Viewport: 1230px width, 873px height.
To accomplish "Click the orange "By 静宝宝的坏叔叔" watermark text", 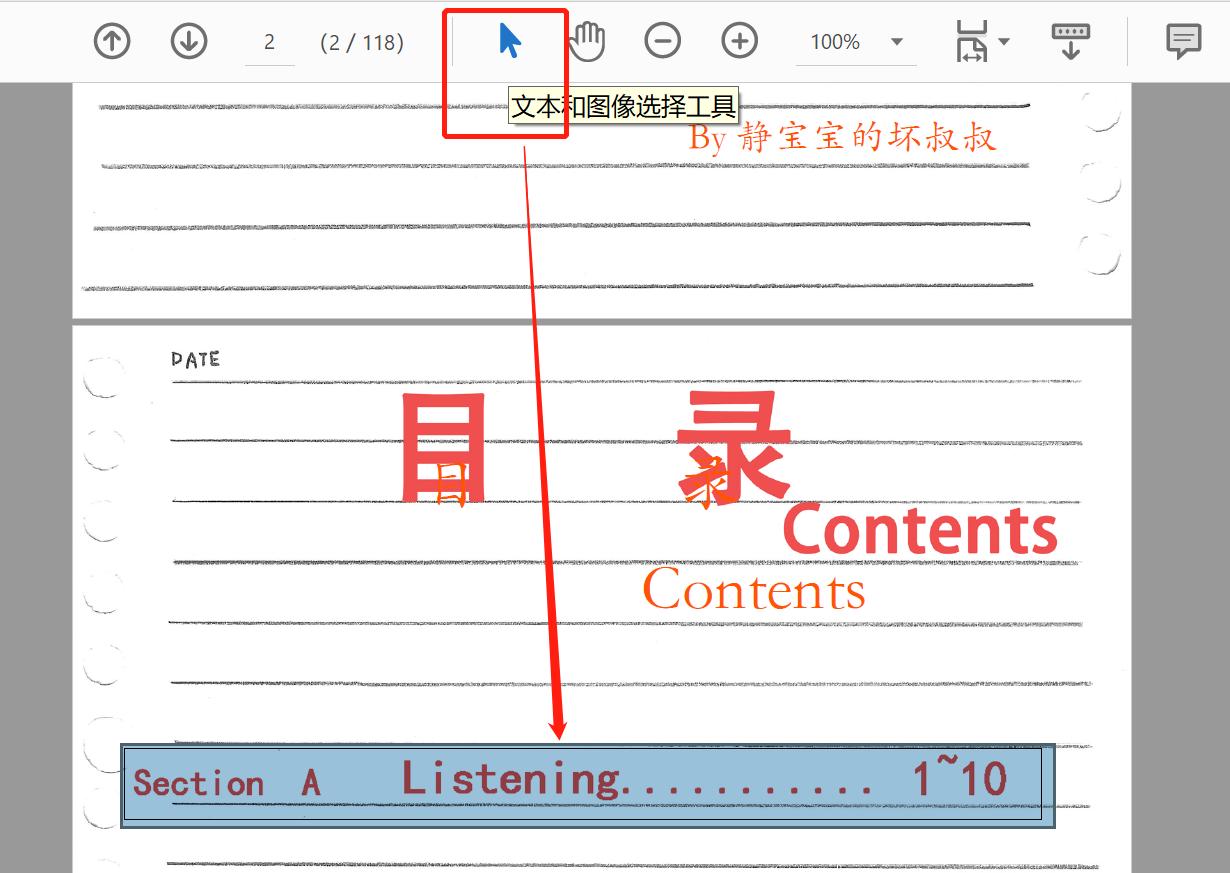I will [x=845, y=138].
